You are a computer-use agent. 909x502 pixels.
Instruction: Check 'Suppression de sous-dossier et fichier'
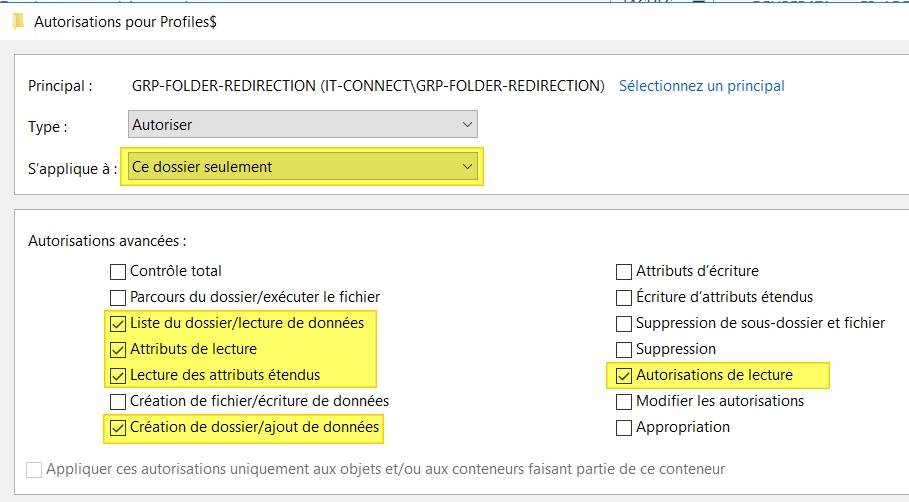(x=624, y=323)
